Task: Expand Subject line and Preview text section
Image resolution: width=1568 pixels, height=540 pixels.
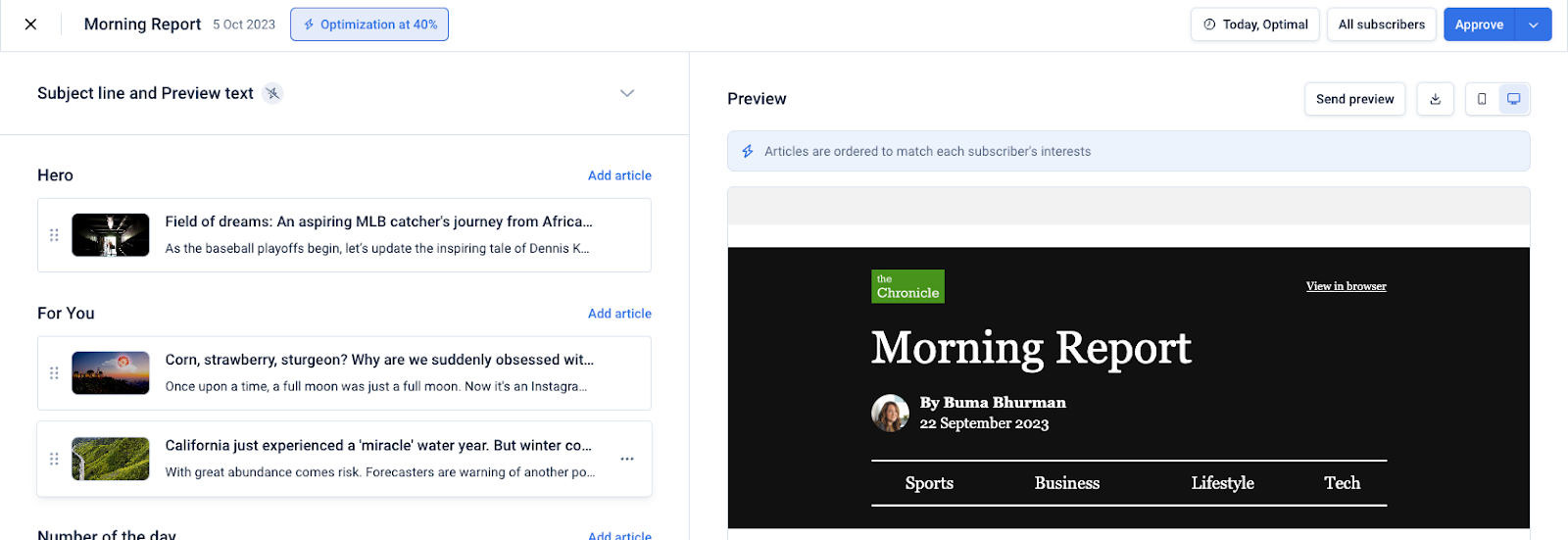Action: pyautogui.click(x=627, y=93)
